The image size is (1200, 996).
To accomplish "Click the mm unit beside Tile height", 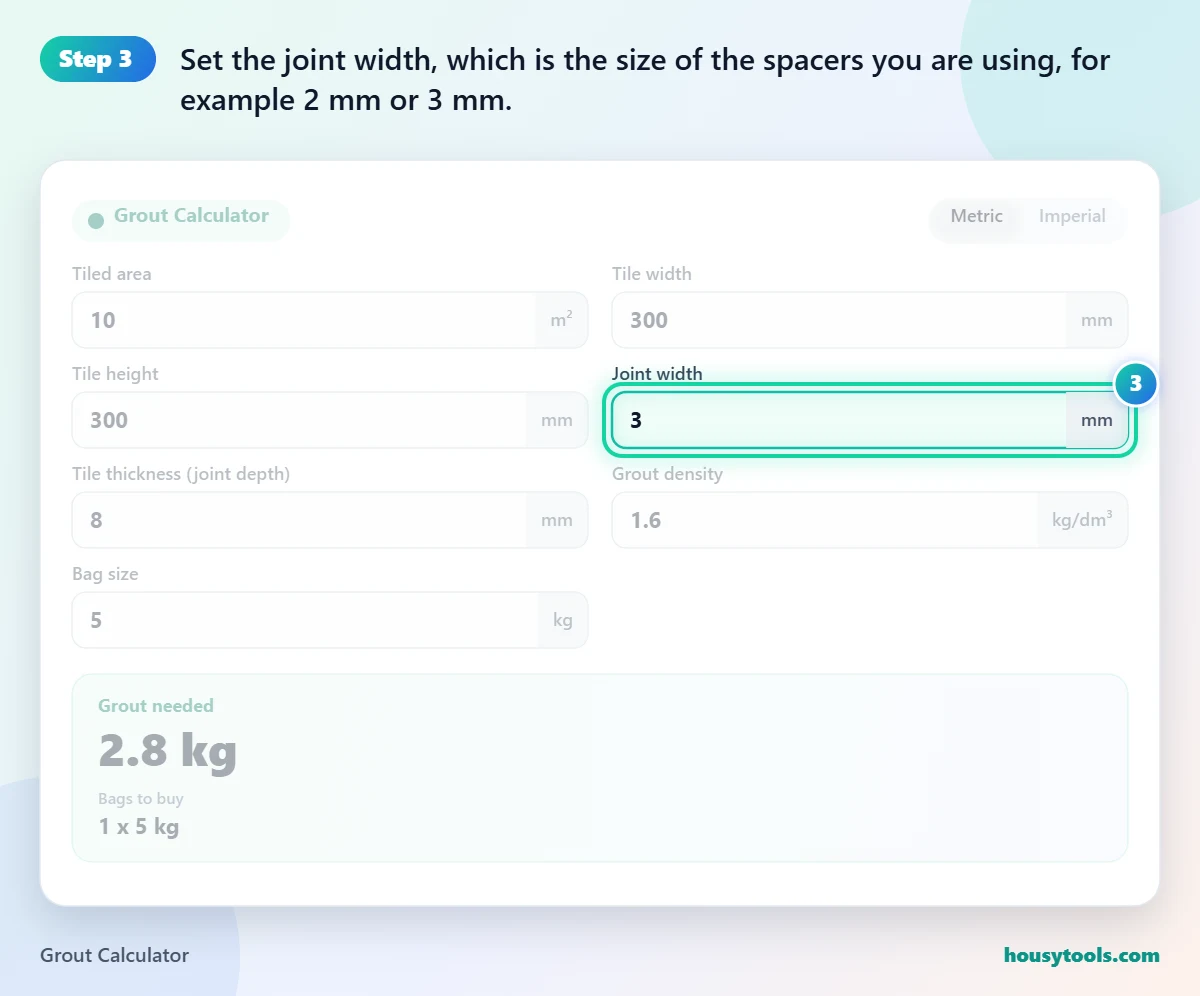I will click(557, 420).
